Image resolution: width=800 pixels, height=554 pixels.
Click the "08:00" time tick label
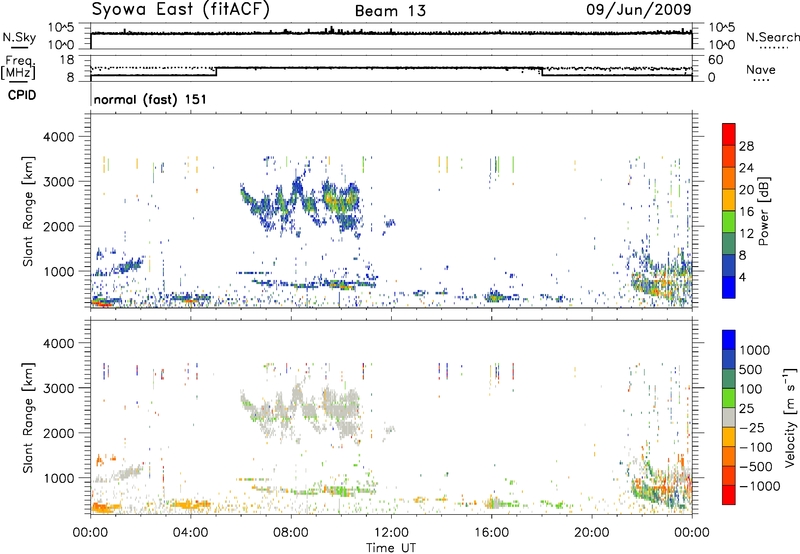(291, 533)
